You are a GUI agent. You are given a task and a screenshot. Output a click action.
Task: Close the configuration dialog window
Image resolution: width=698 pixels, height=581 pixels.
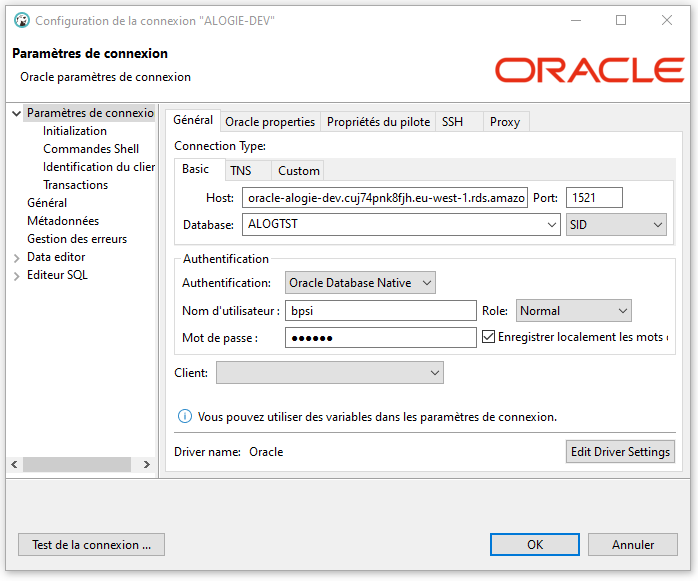click(666, 20)
